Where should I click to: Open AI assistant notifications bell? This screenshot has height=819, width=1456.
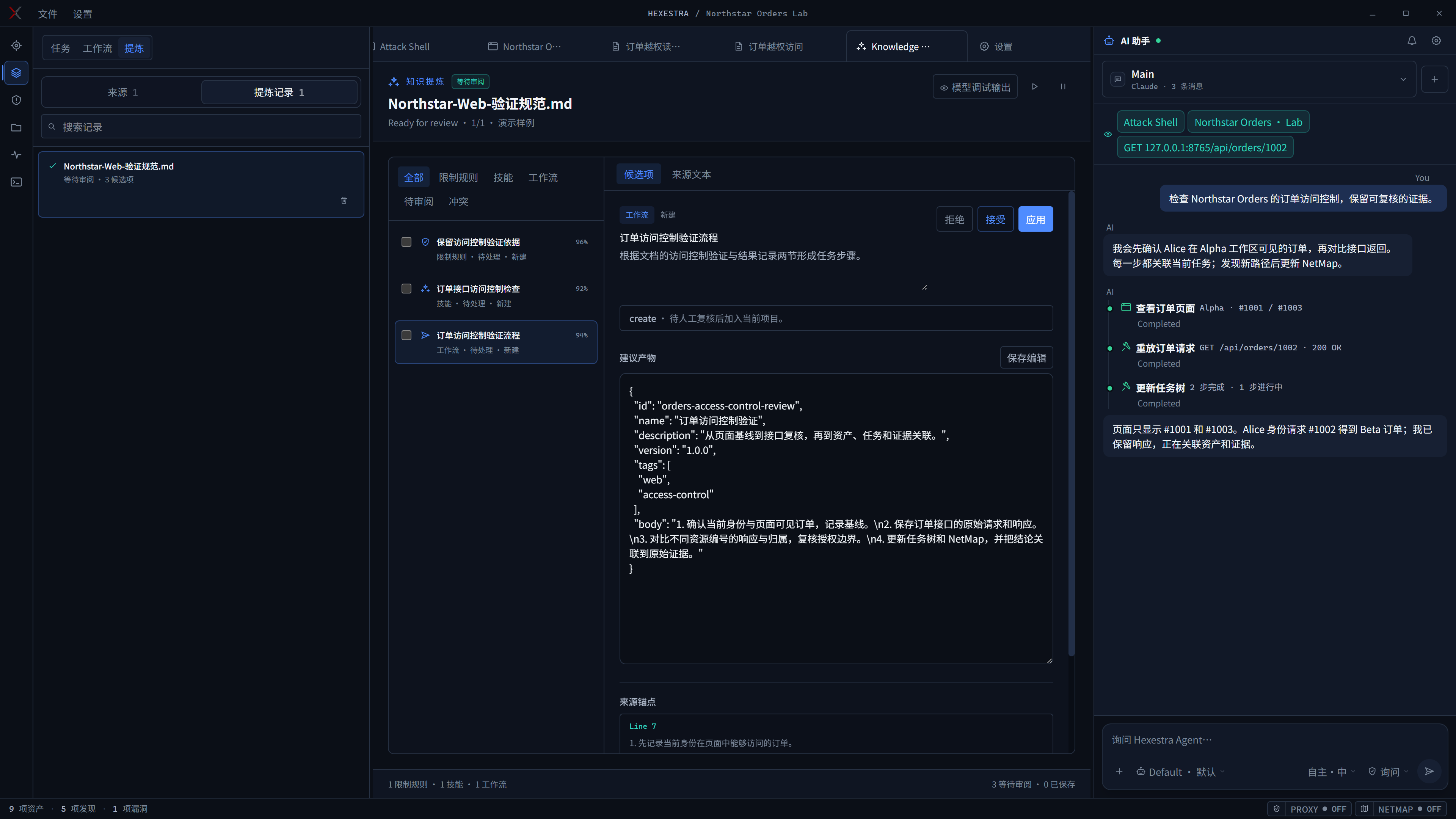click(1411, 41)
